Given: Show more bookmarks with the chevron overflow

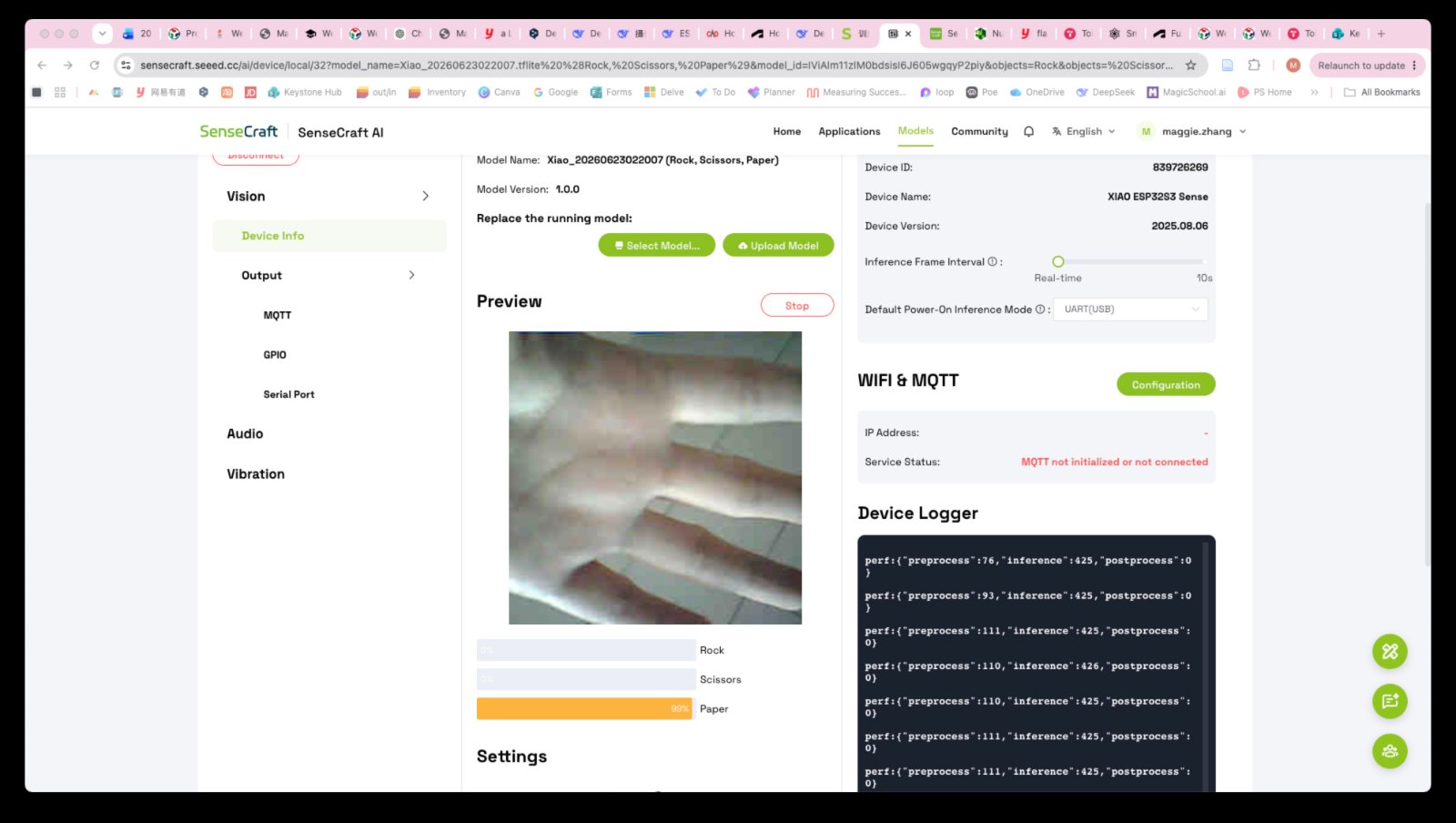Looking at the screenshot, I should [x=1314, y=92].
